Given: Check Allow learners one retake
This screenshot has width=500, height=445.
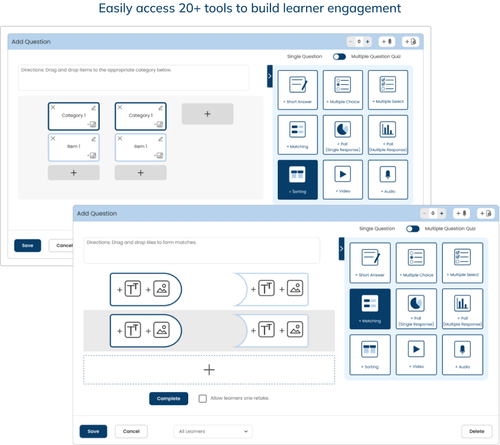Looking at the screenshot, I should (203, 398).
